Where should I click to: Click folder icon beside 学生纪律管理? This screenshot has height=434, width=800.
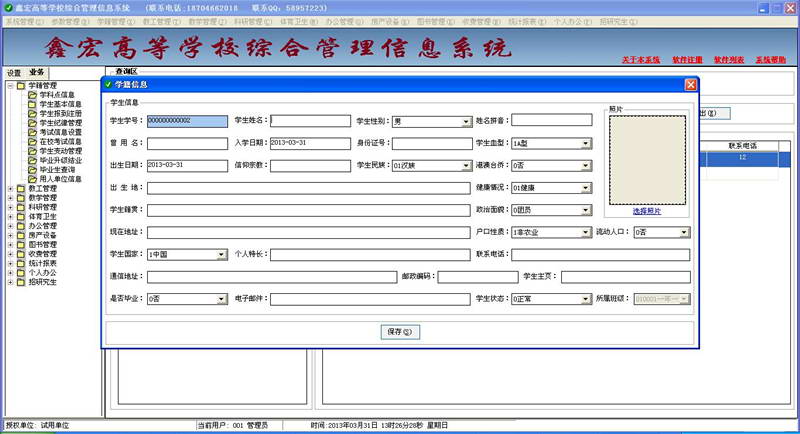(x=32, y=123)
